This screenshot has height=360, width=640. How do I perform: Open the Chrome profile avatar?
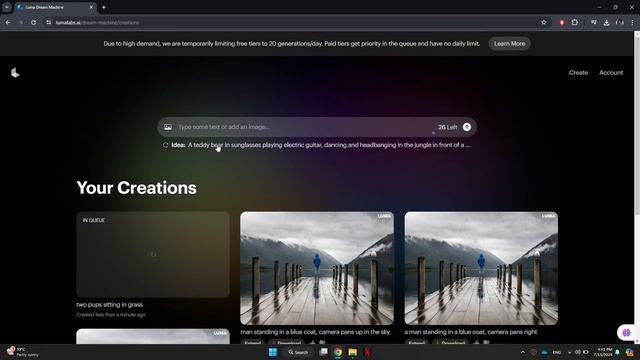(620, 22)
